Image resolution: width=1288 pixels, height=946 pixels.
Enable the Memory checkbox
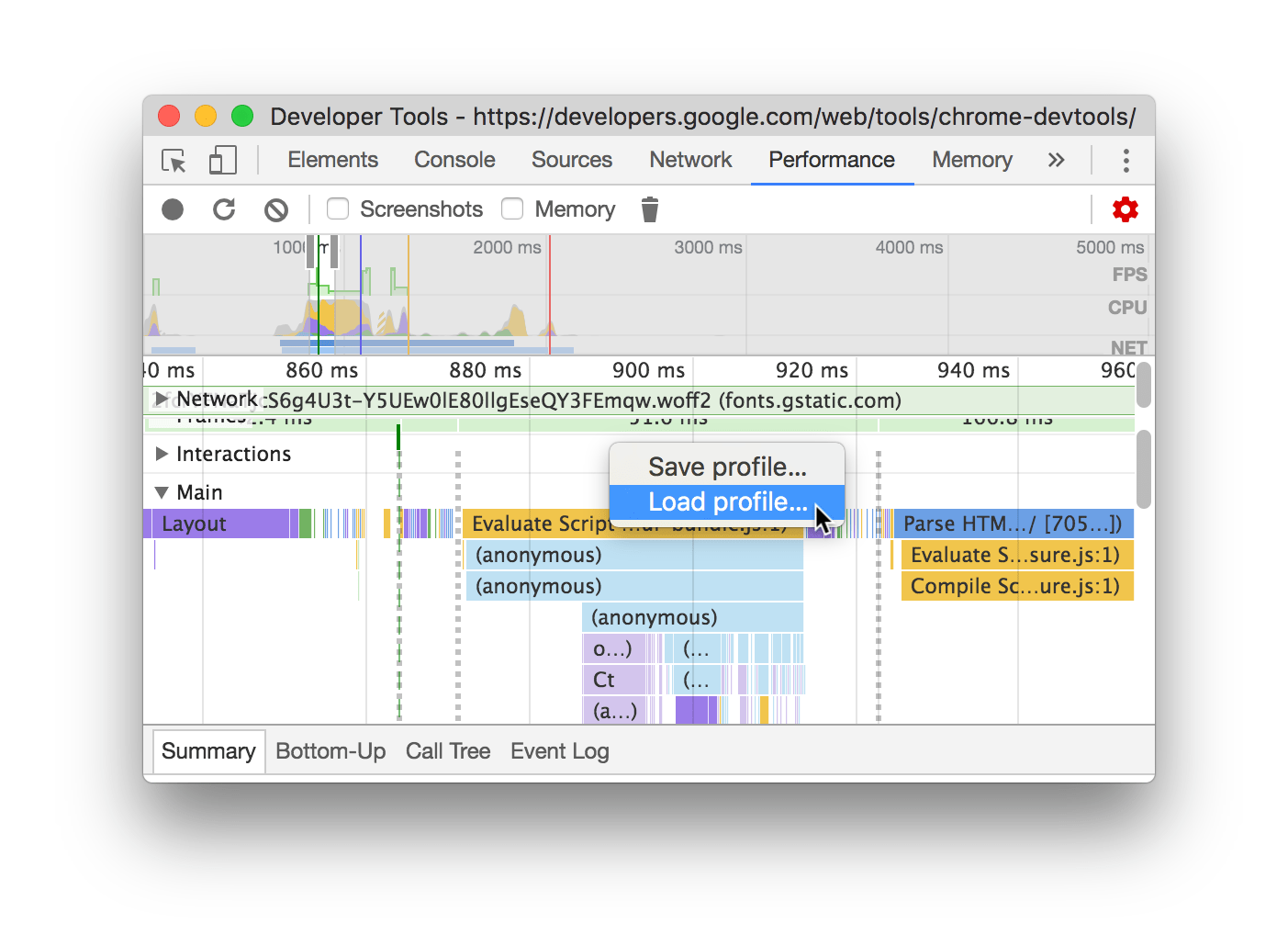click(512, 209)
